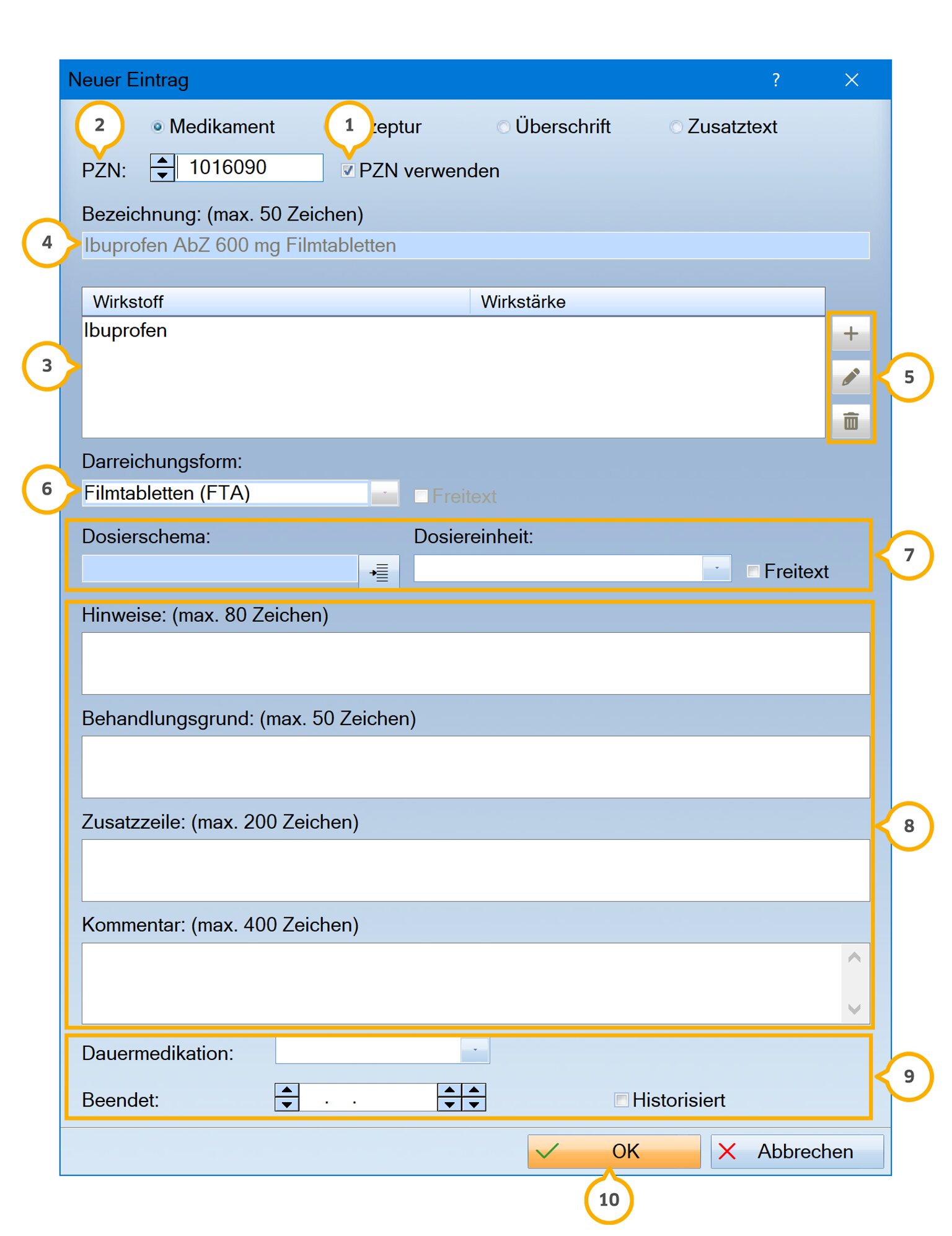Confirm the entry with the OK button
This screenshot has height=1236, width=952.
pos(614,1151)
